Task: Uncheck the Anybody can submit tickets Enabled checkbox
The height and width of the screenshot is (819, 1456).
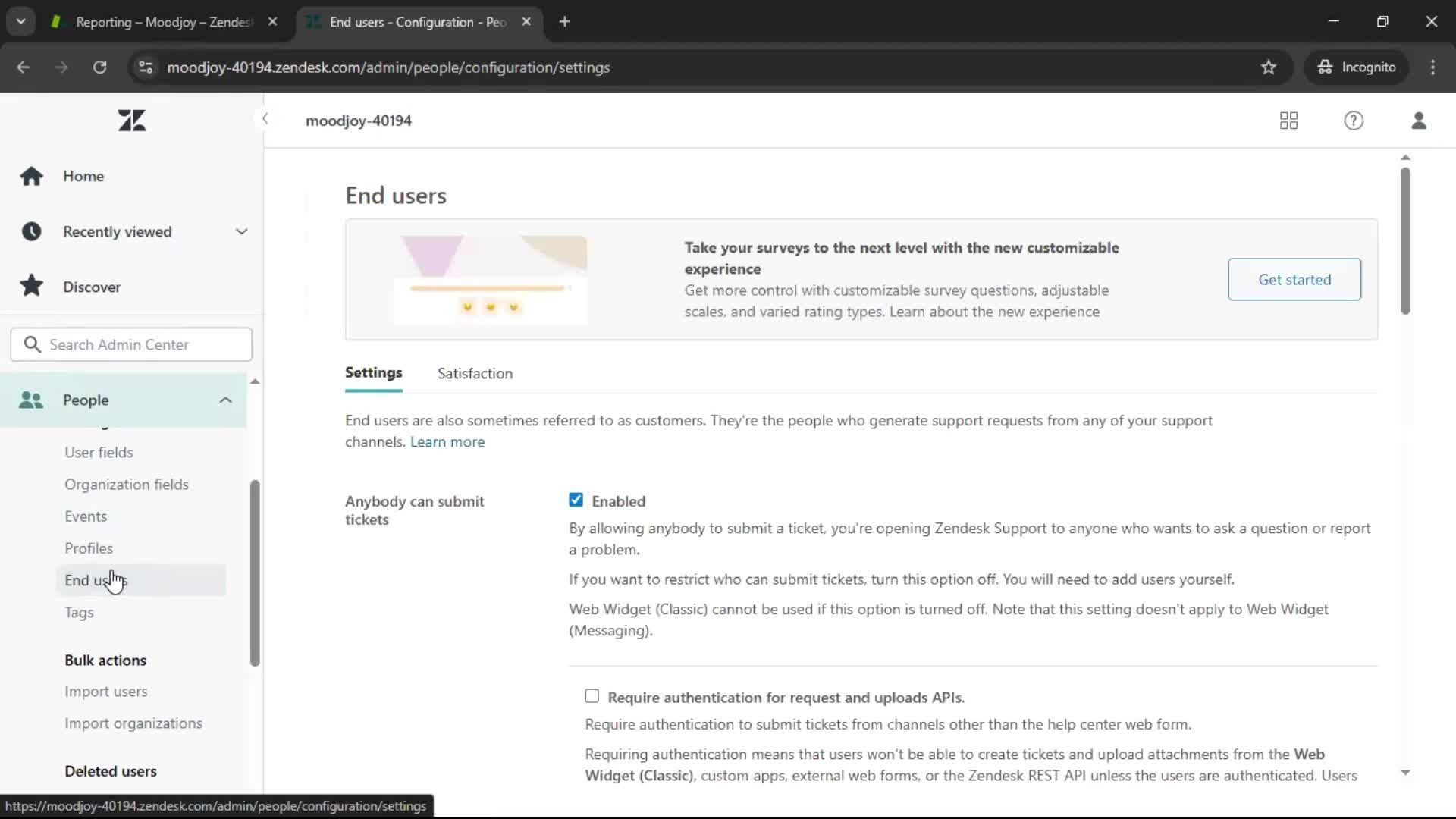Action: (576, 500)
